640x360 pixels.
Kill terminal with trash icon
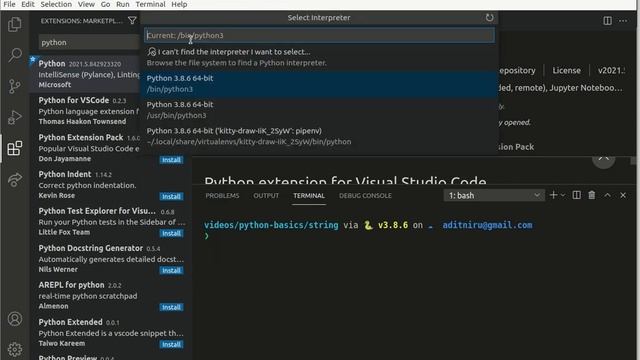(592, 195)
